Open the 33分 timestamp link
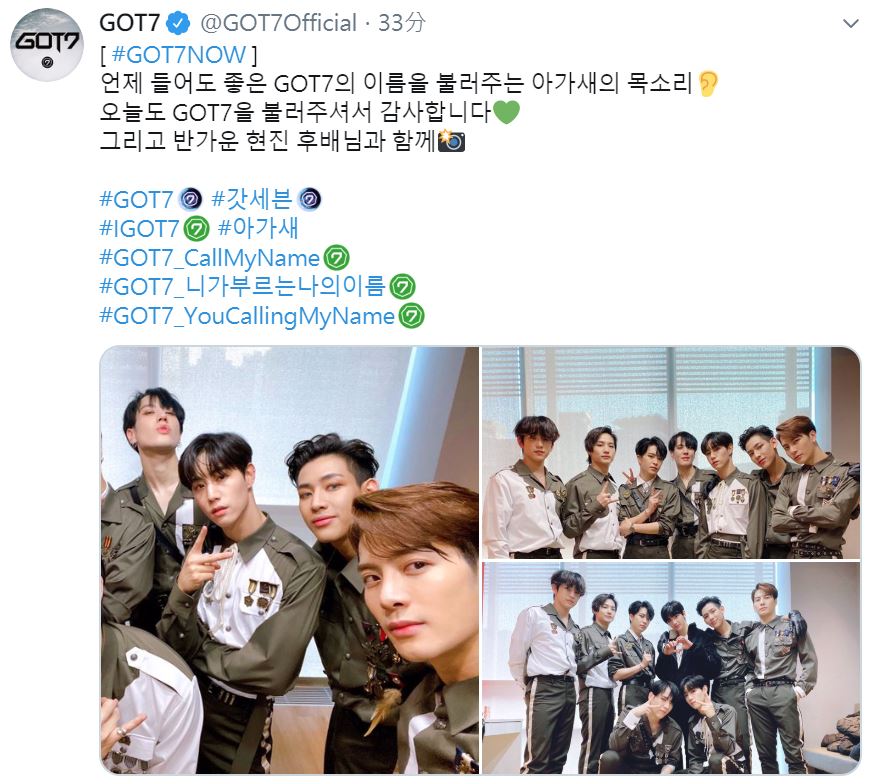876x784 pixels. [401, 23]
